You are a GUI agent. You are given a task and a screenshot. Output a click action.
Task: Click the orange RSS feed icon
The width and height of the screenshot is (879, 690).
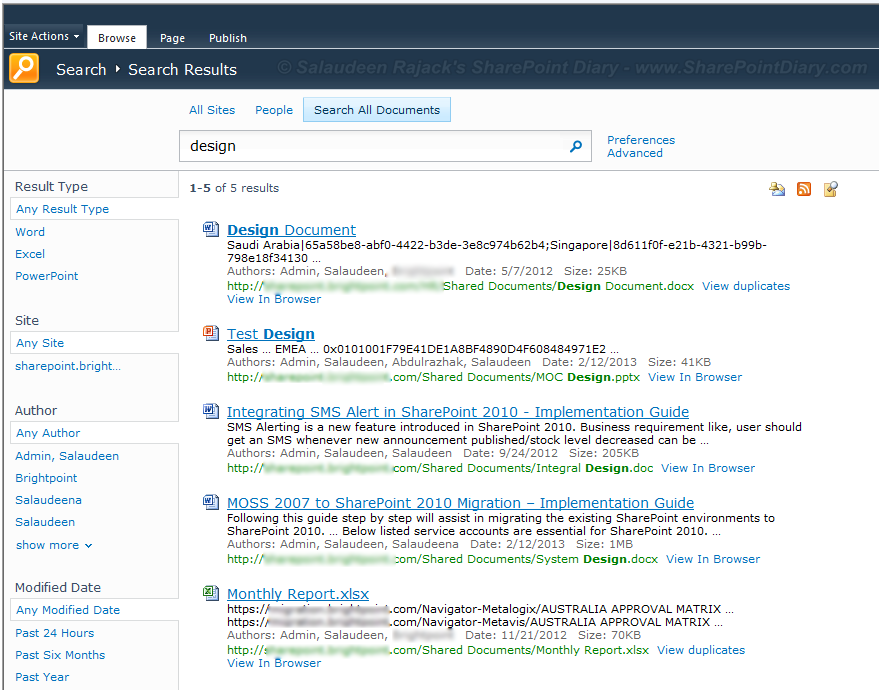[804, 189]
